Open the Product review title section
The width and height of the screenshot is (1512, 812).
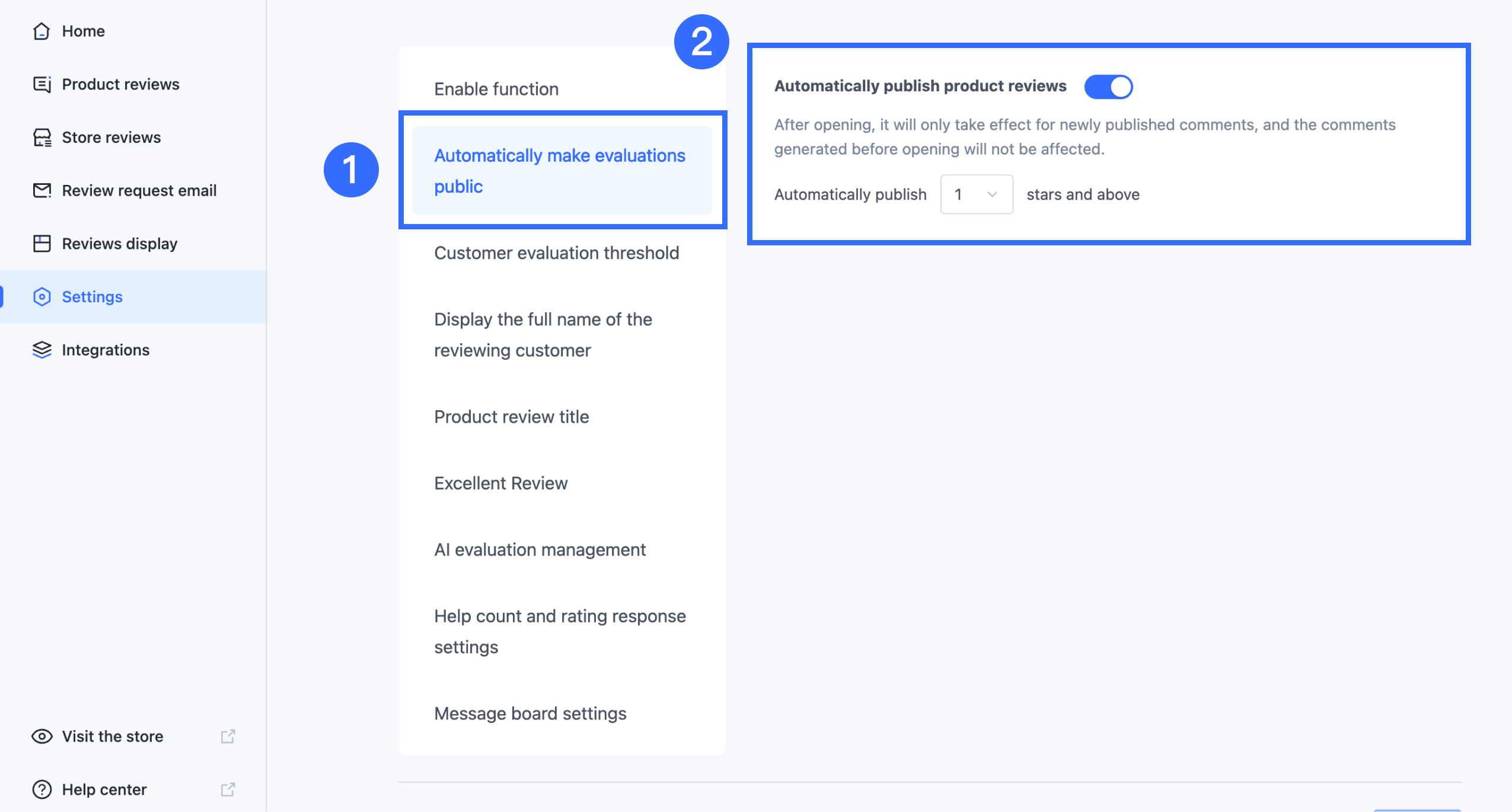coord(511,417)
